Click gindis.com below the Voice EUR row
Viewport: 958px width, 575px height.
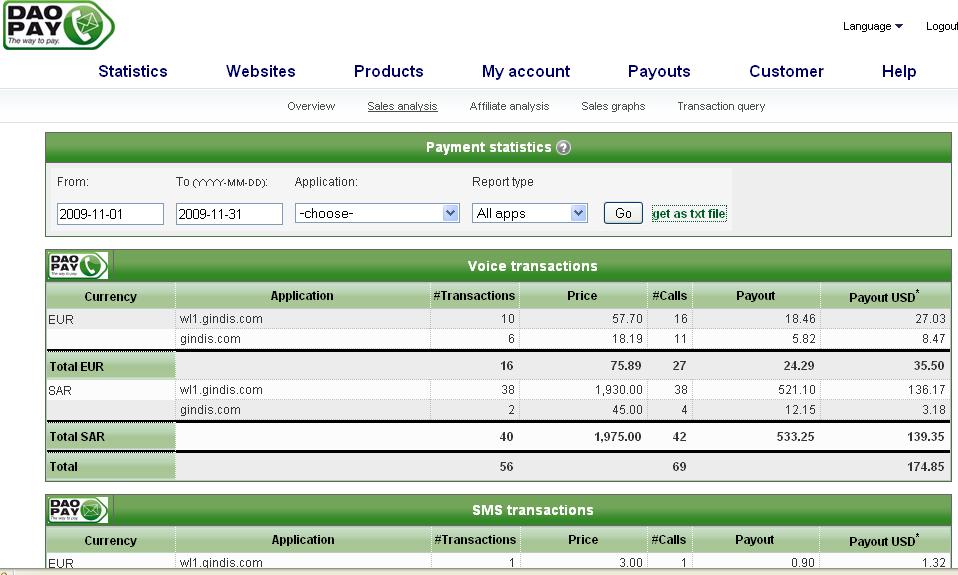210,339
